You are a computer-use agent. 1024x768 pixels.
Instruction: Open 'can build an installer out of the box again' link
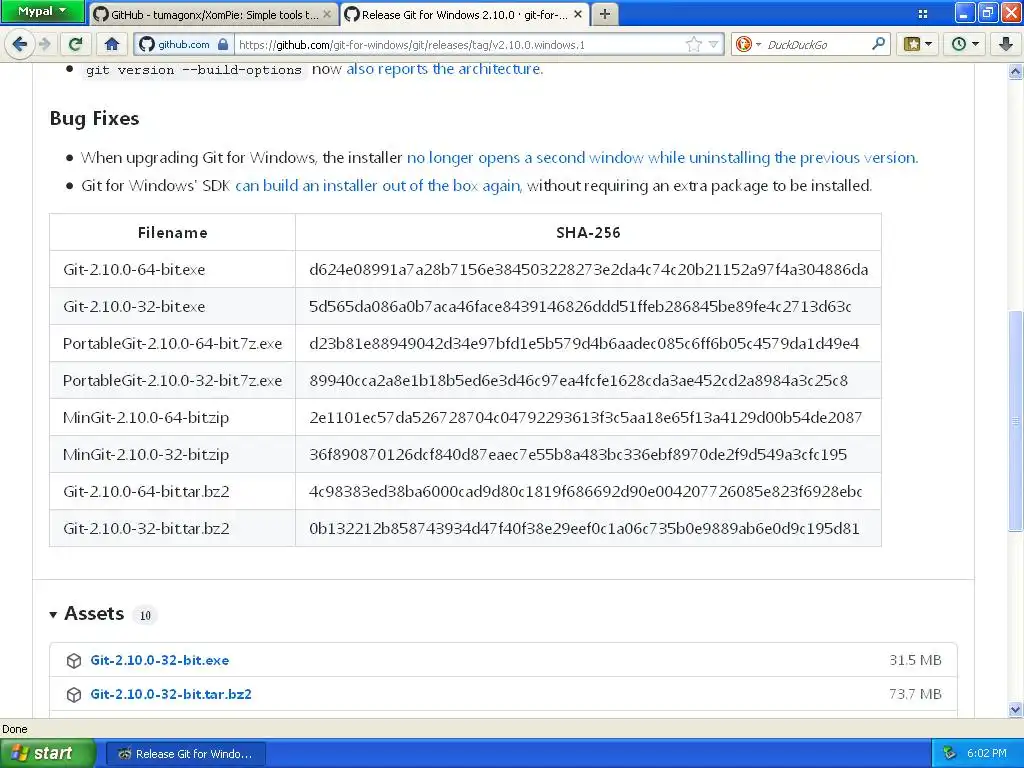click(x=378, y=185)
